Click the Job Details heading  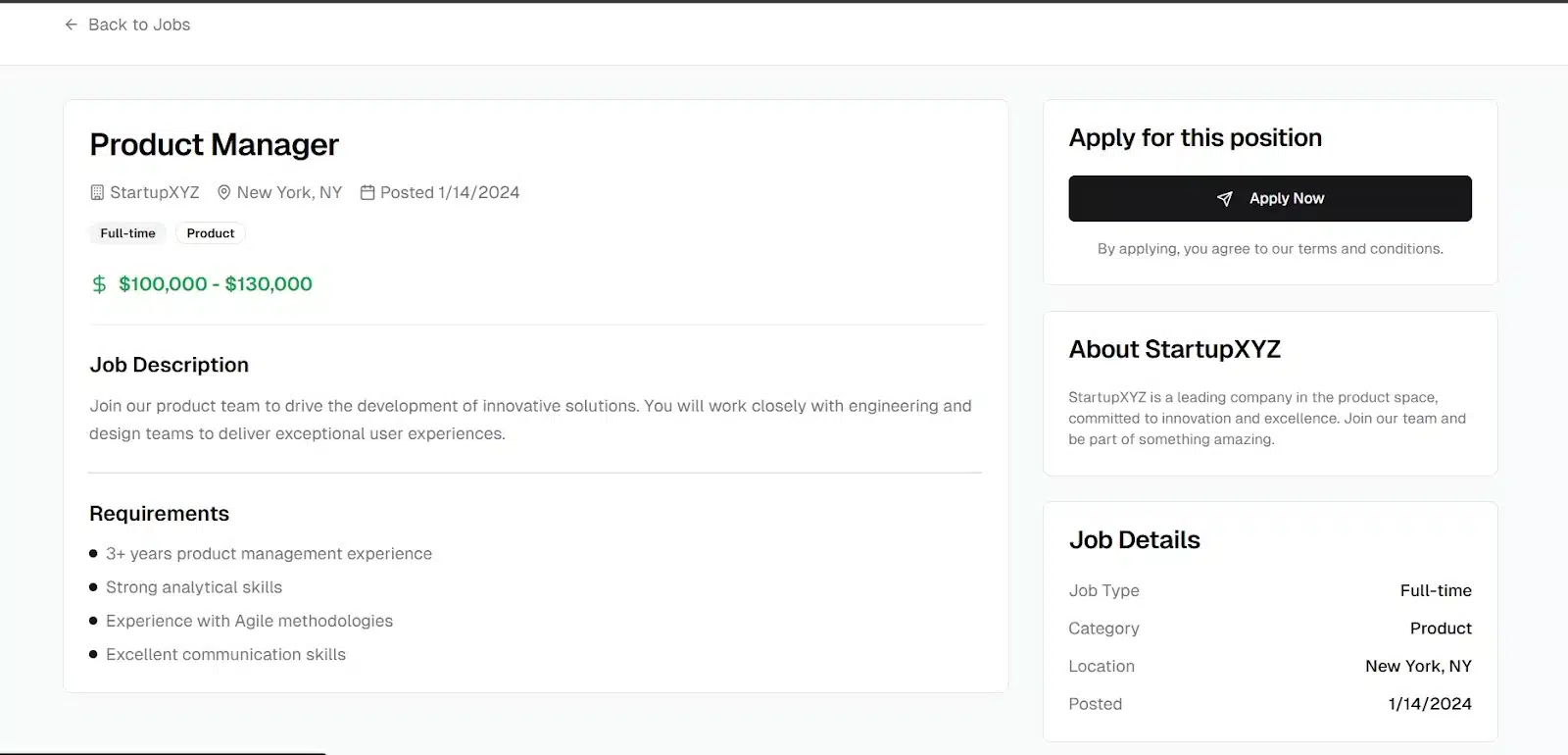tap(1135, 540)
